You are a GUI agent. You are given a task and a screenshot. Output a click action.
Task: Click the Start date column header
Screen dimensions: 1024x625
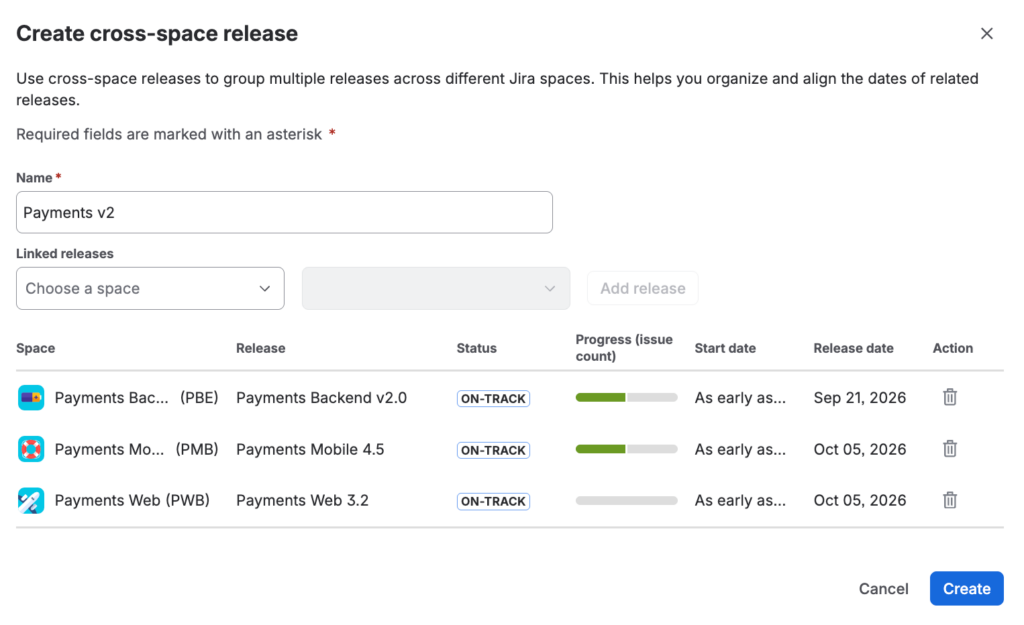(725, 348)
